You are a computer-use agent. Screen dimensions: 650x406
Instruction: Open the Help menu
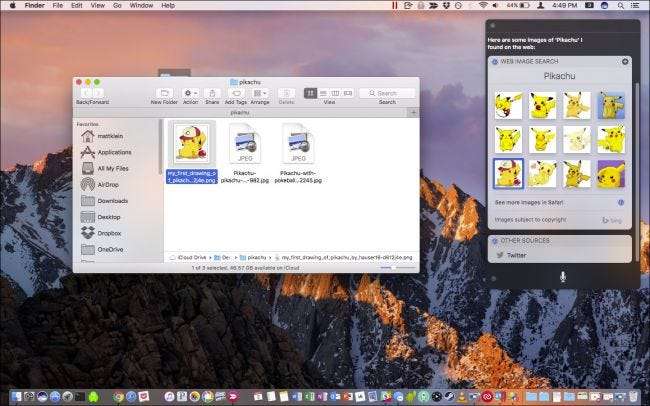168,5
